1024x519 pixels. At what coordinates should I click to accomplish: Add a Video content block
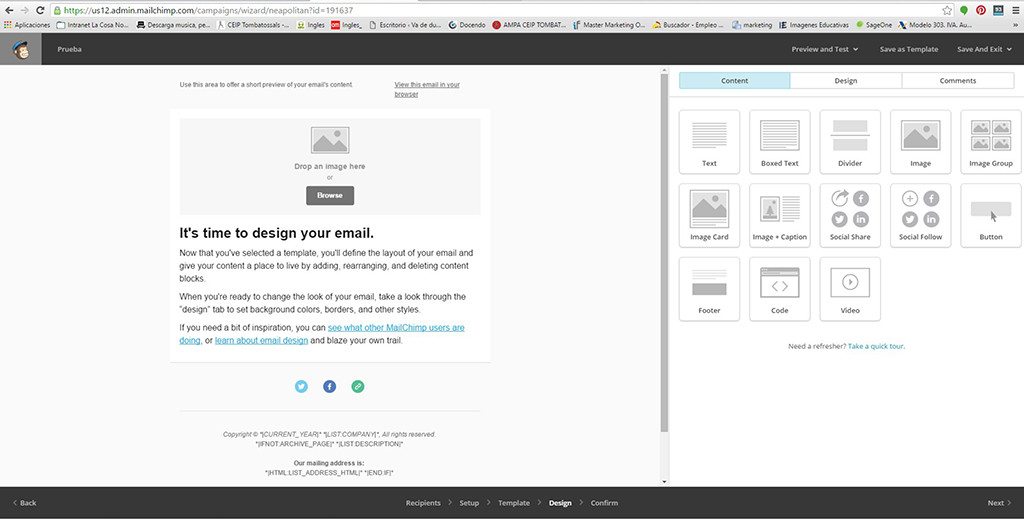coord(850,289)
